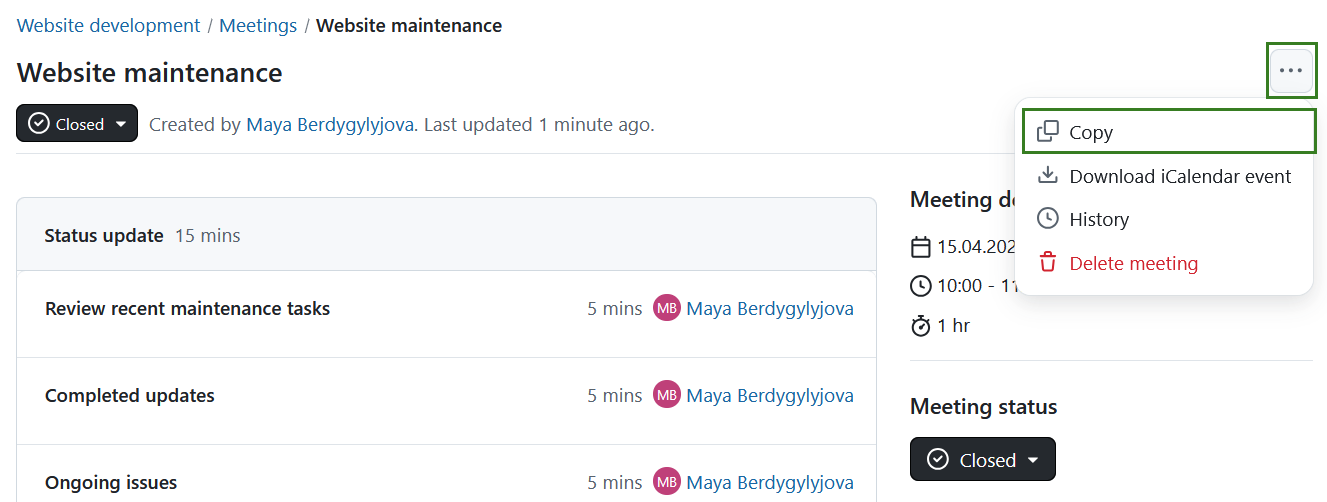Click the Copy icon in the menu
The width and height of the screenshot is (1327, 502).
point(1048,132)
